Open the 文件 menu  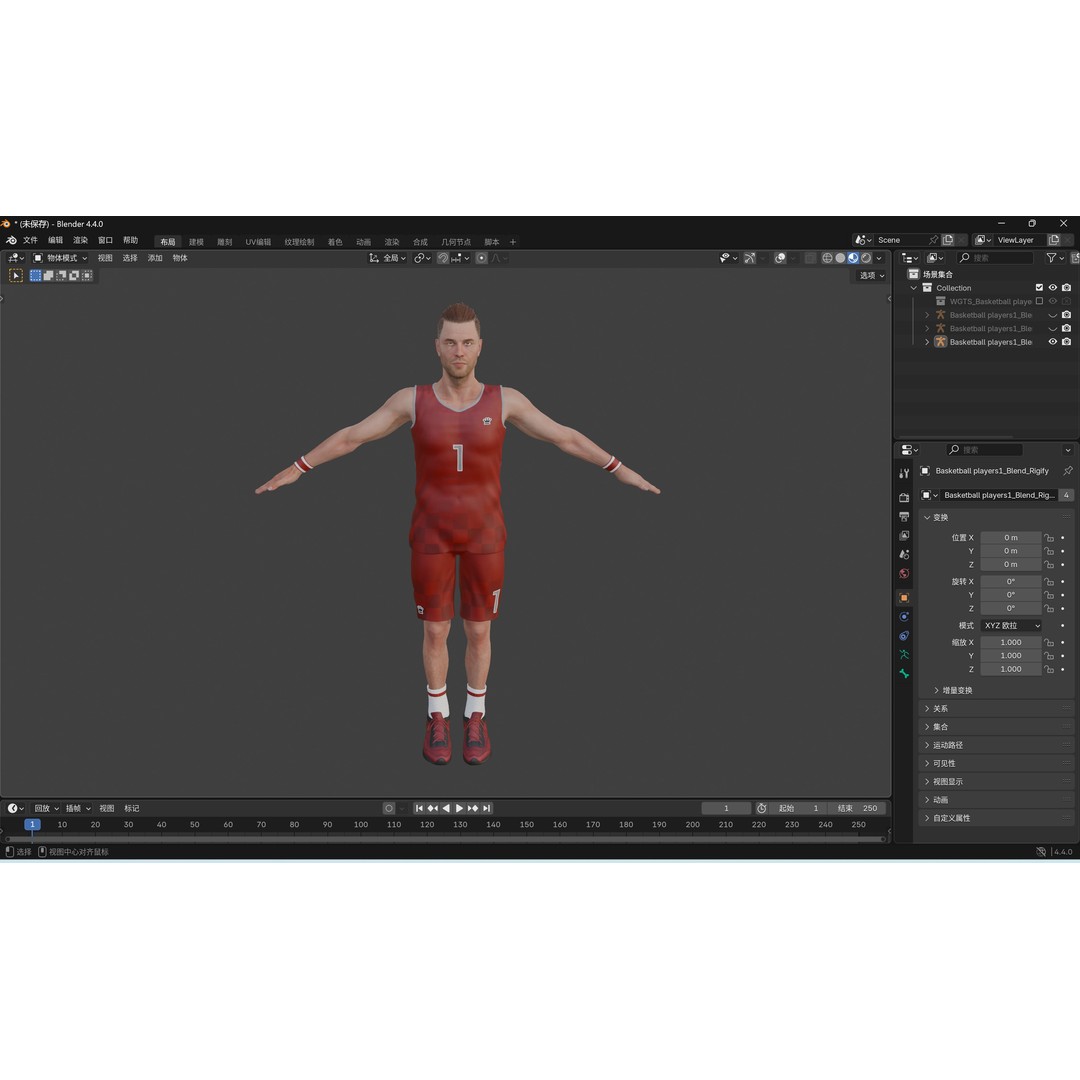pos(30,240)
